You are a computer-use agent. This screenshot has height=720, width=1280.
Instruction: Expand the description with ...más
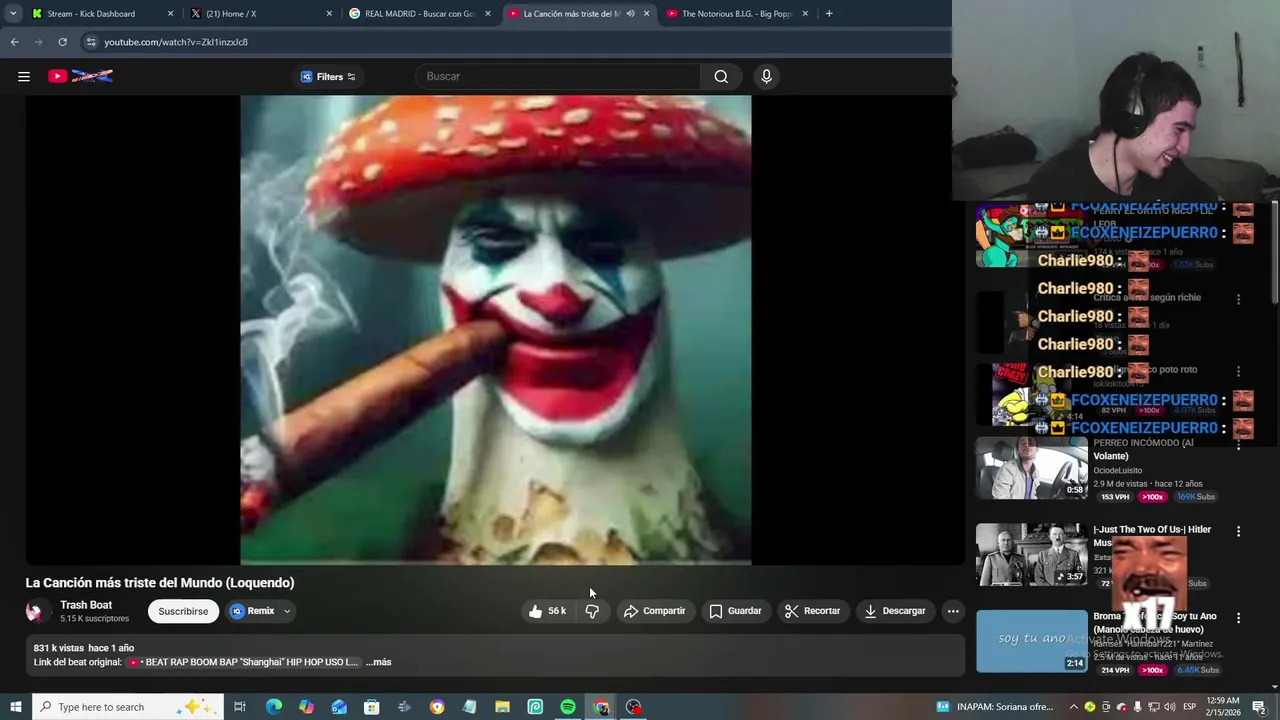pos(378,662)
